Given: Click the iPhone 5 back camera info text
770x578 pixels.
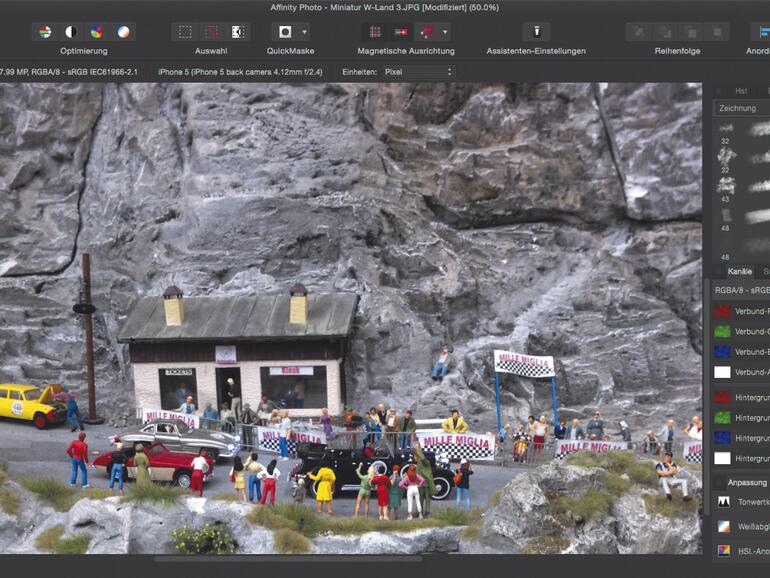Looking at the screenshot, I should (240, 72).
